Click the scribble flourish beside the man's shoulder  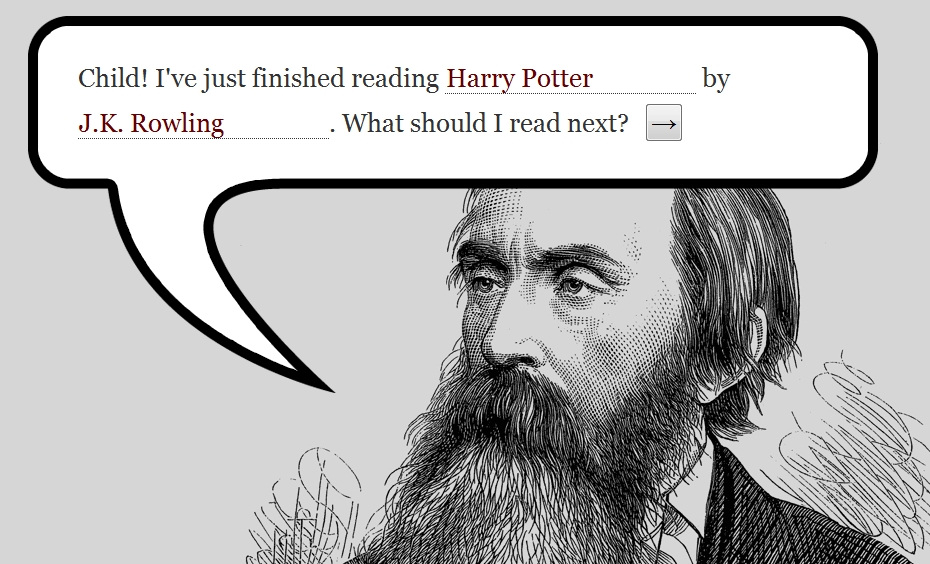click(854, 445)
